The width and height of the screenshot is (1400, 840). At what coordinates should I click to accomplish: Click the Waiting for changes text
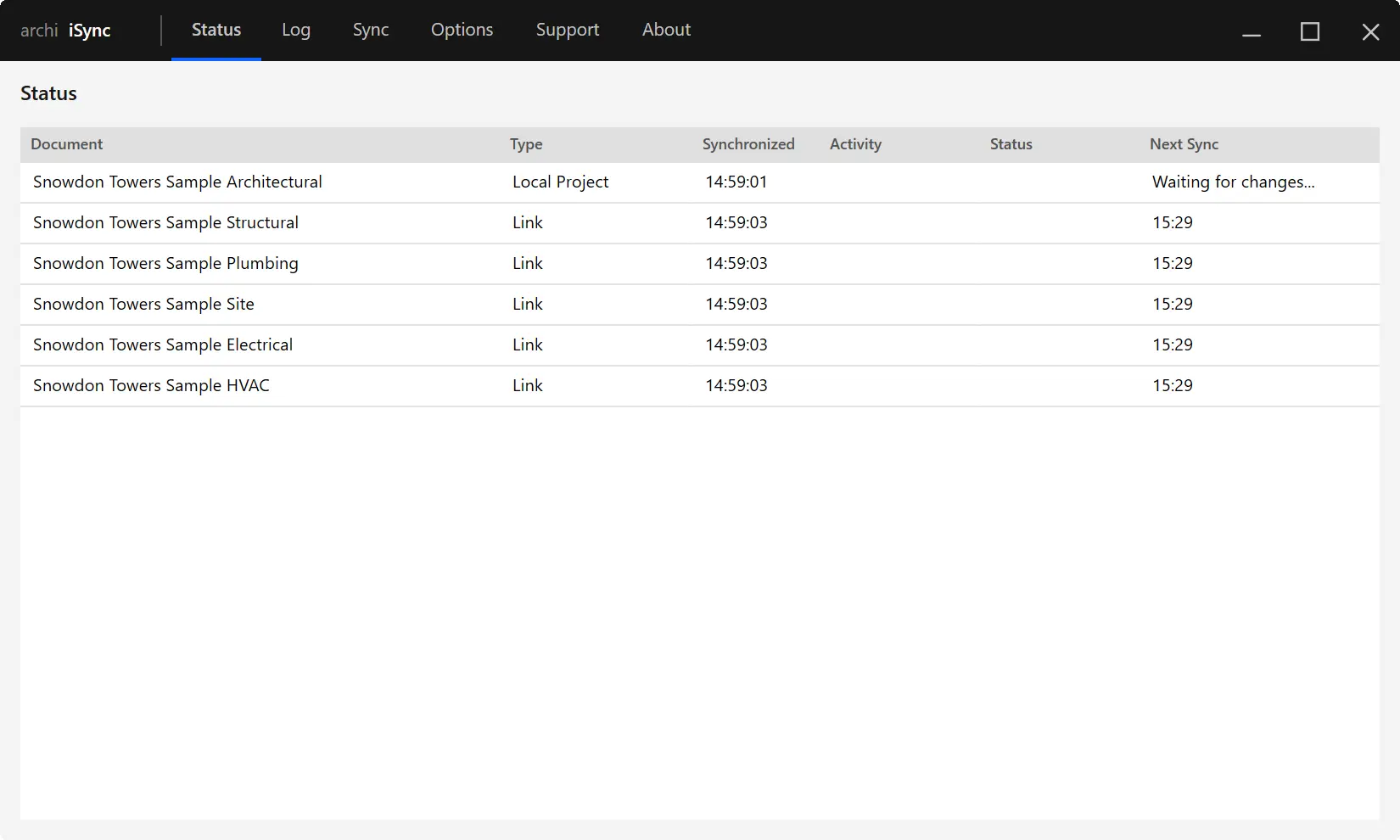(x=1232, y=182)
